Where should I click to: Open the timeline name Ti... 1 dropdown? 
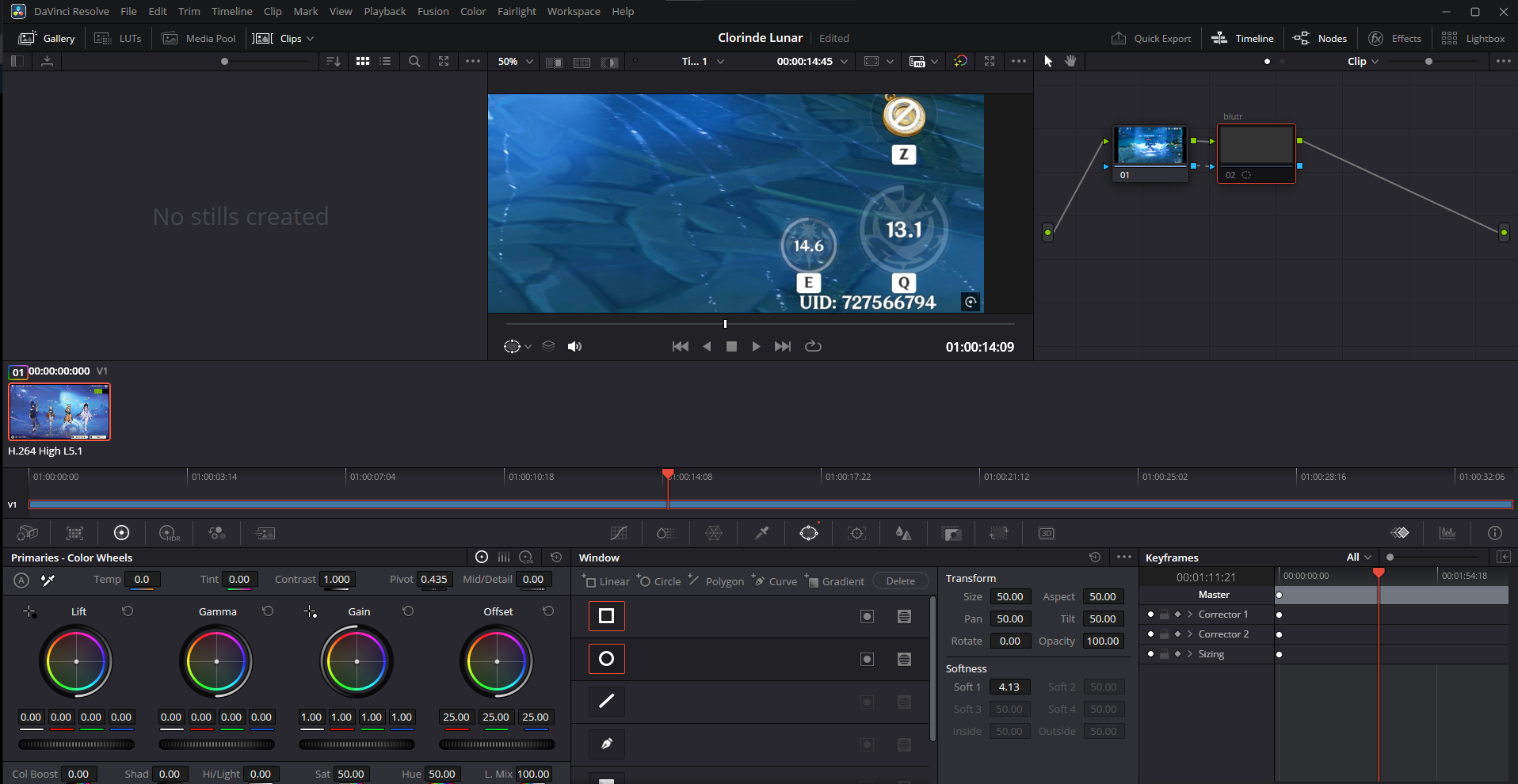point(703,61)
